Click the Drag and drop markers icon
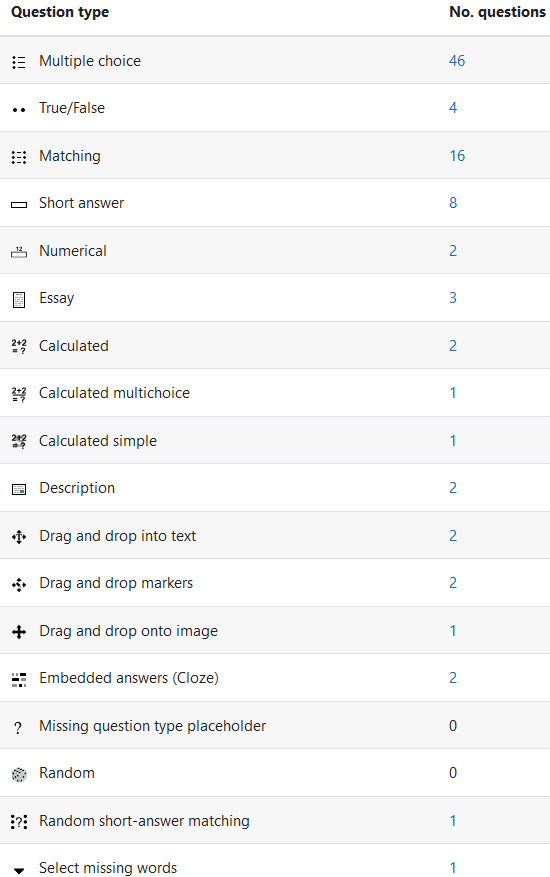This screenshot has width=550, height=877. tap(19, 584)
